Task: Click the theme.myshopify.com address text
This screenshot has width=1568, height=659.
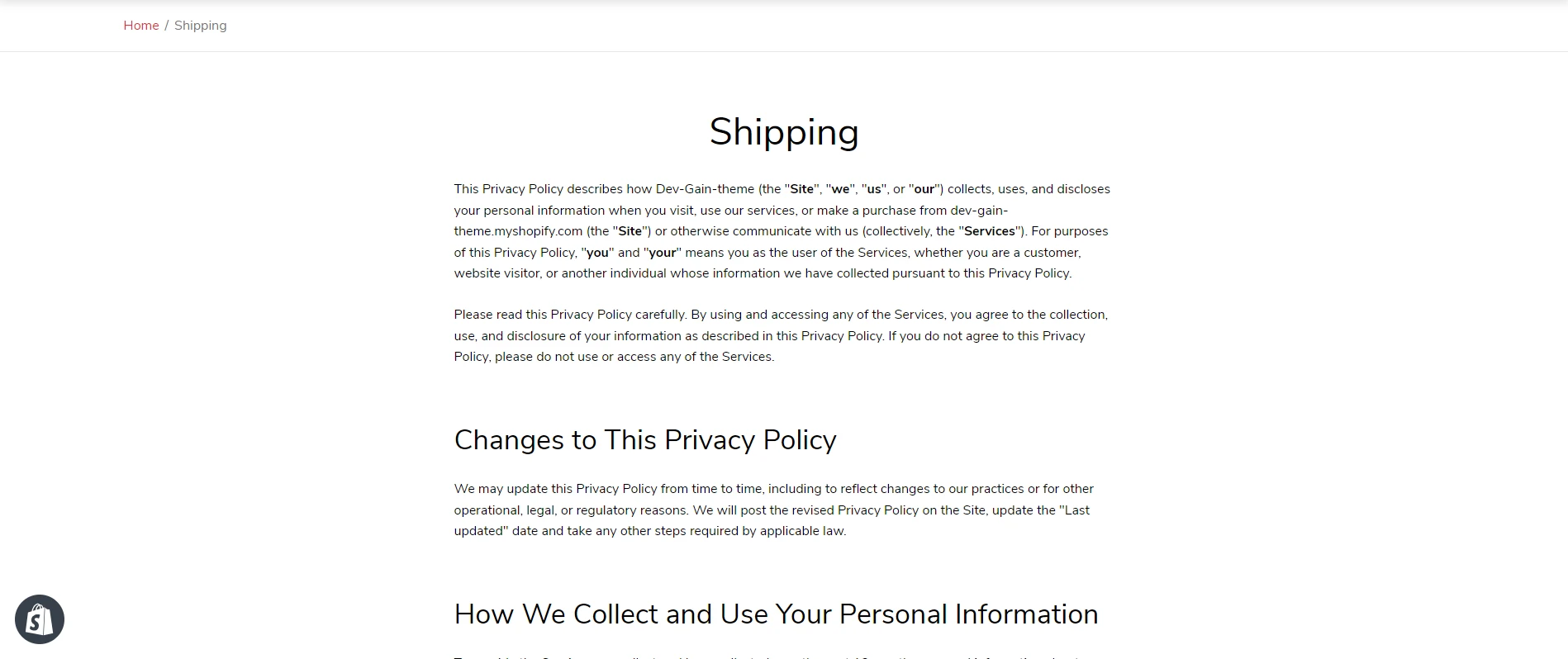Action: tap(518, 231)
